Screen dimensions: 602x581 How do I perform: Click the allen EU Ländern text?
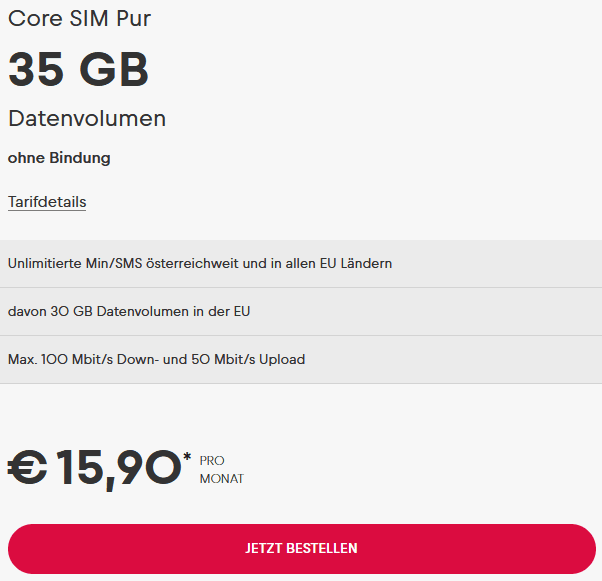341,264
